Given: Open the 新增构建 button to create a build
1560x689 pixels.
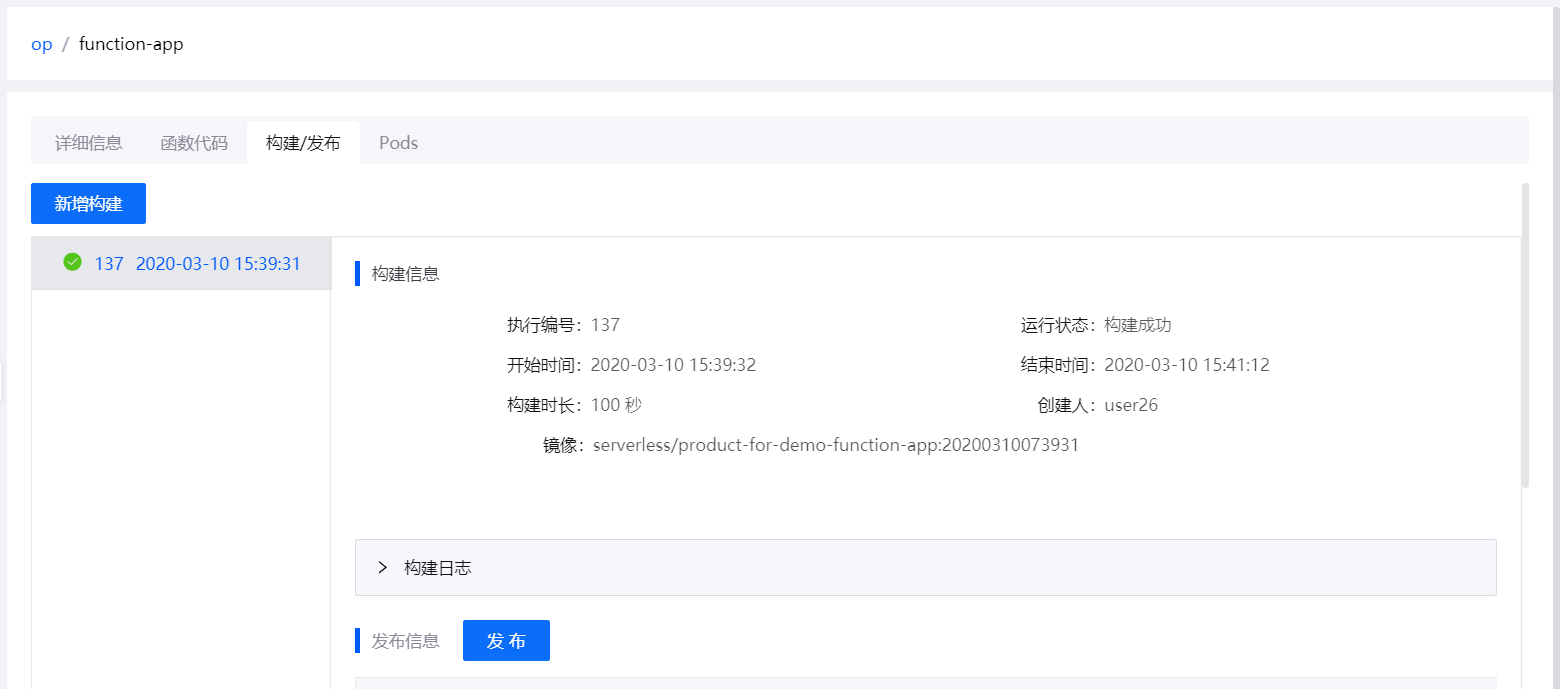Looking at the screenshot, I should [88, 203].
